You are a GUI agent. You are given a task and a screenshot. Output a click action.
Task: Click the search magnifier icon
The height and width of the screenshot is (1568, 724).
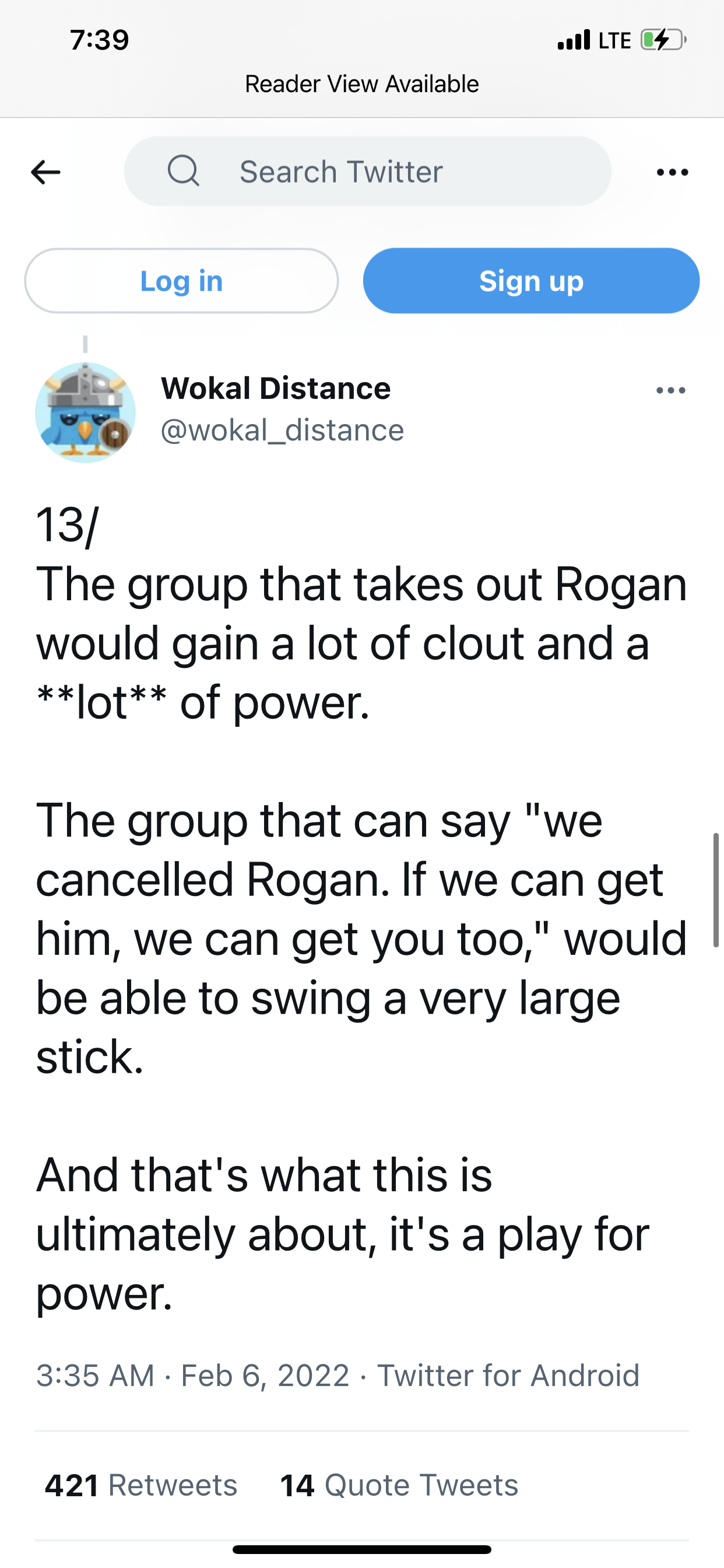tap(183, 170)
